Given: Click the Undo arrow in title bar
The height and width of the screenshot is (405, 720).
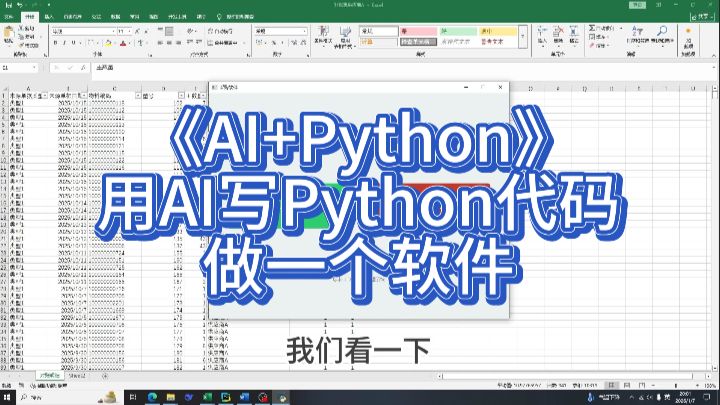Looking at the screenshot, I should [19, 5].
